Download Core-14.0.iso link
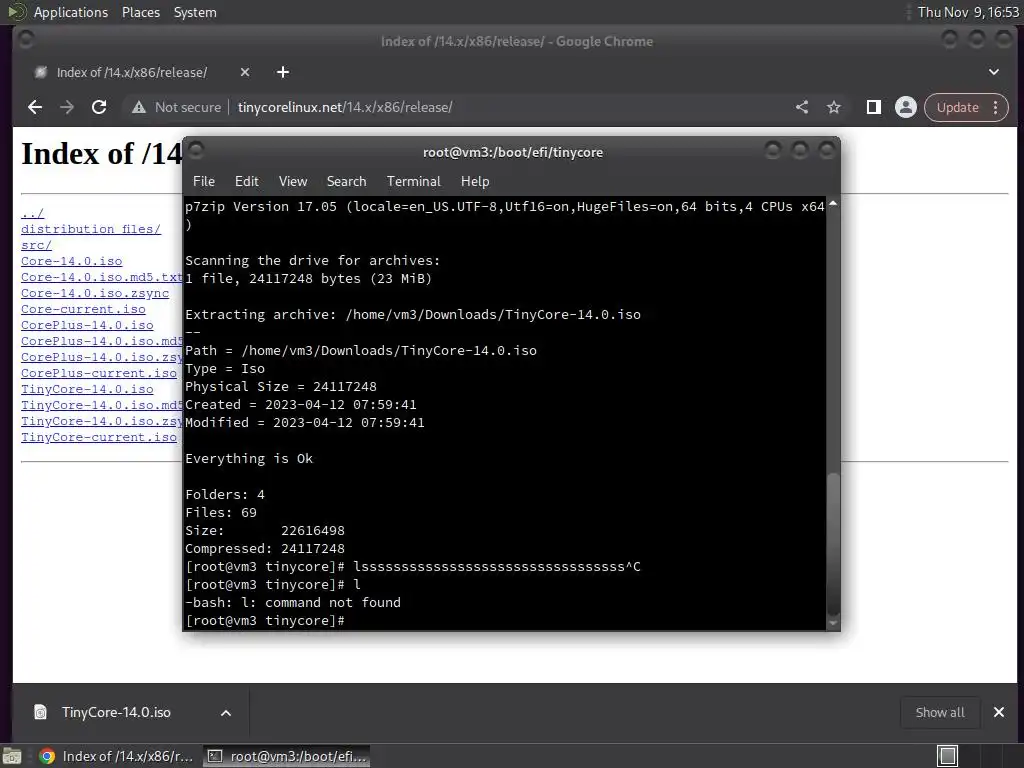Viewport: 1024px width, 768px height. coord(72,261)
